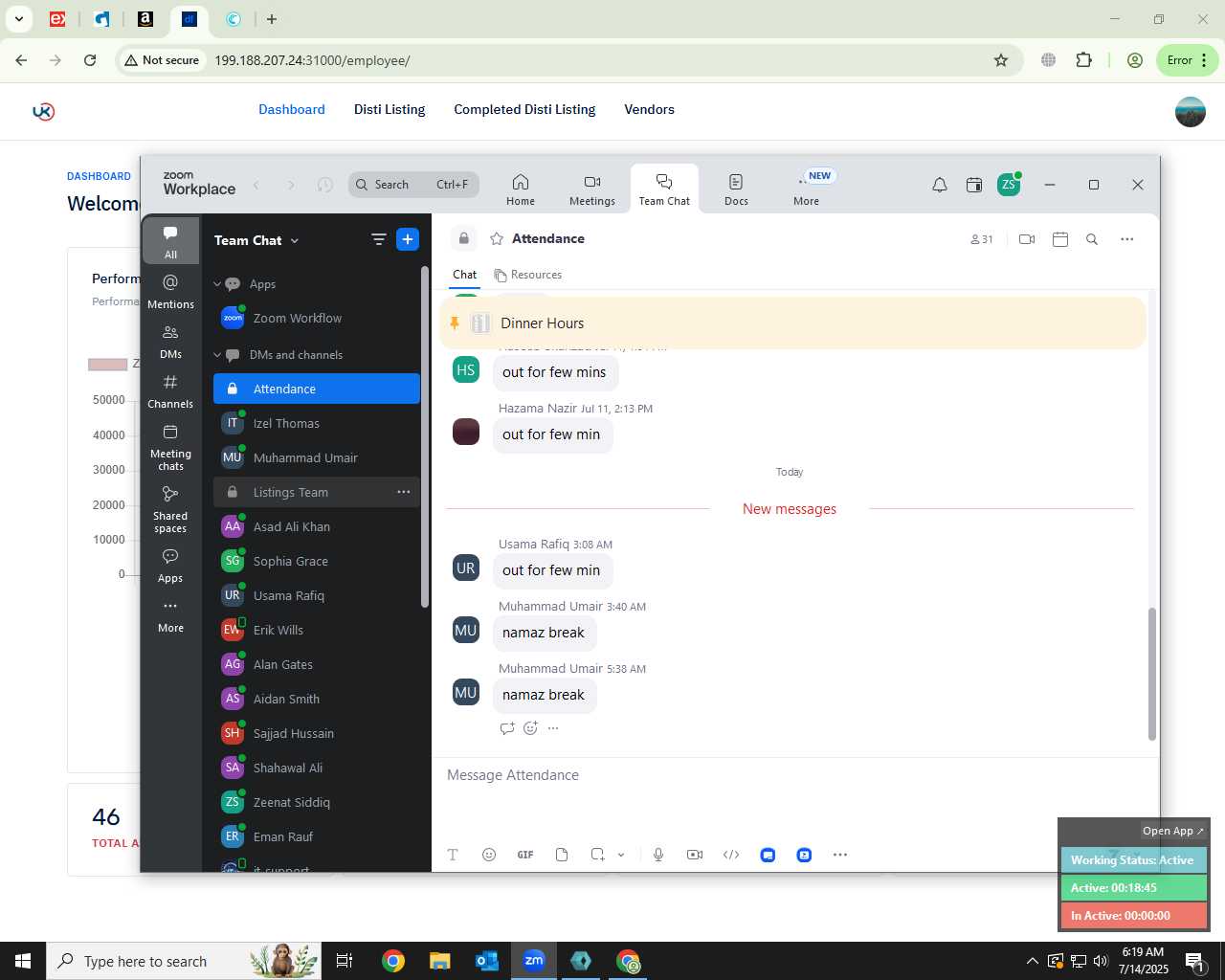Record an audio message
This screenshot has width=1225, height=980.
[x=658, y=855]
